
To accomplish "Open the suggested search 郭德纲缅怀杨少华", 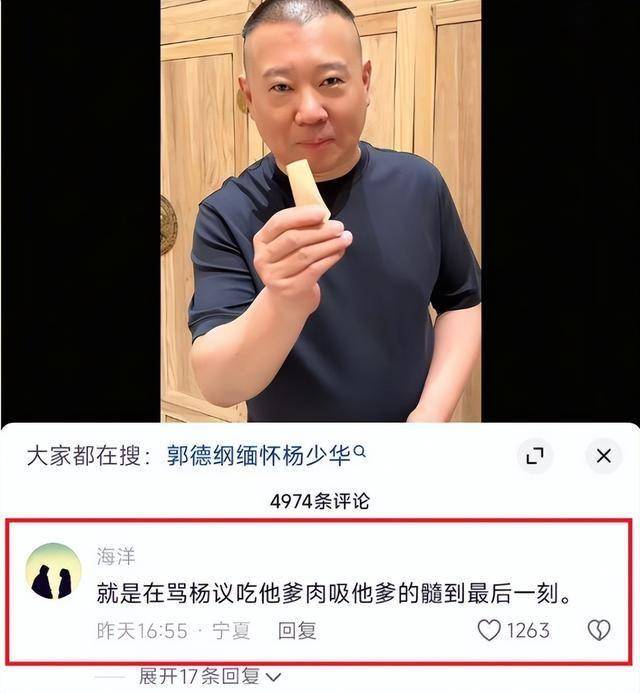I will (x=259, y=456).
